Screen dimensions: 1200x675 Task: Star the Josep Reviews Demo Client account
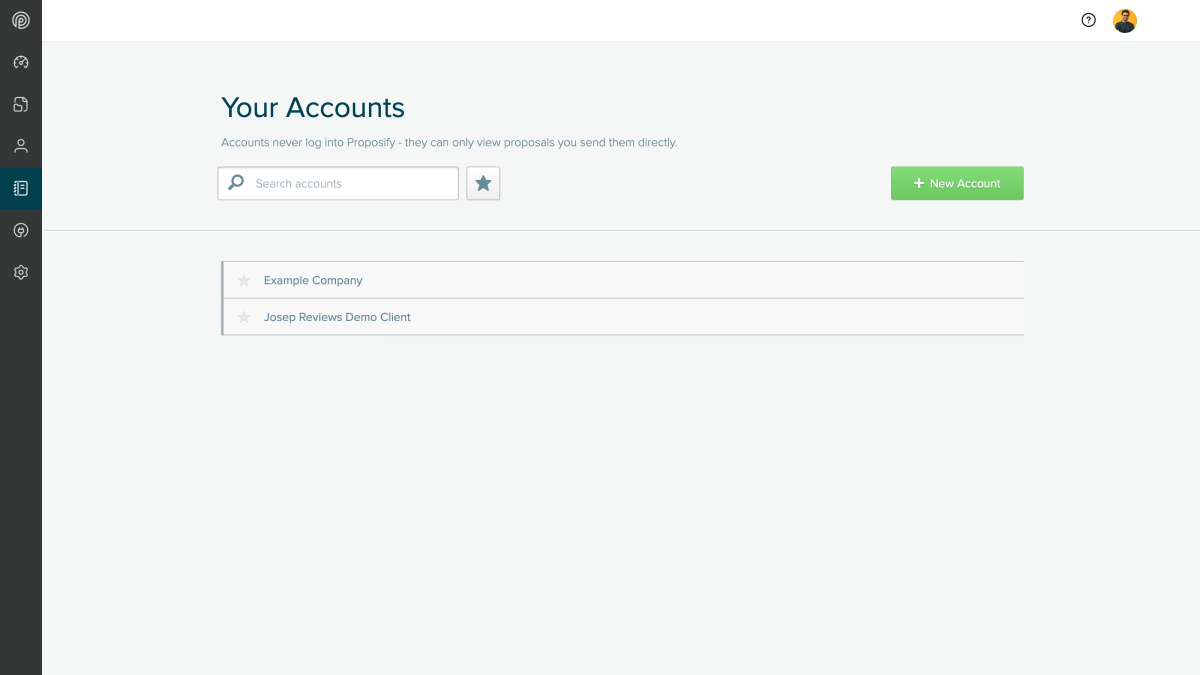tap(243, 317)
